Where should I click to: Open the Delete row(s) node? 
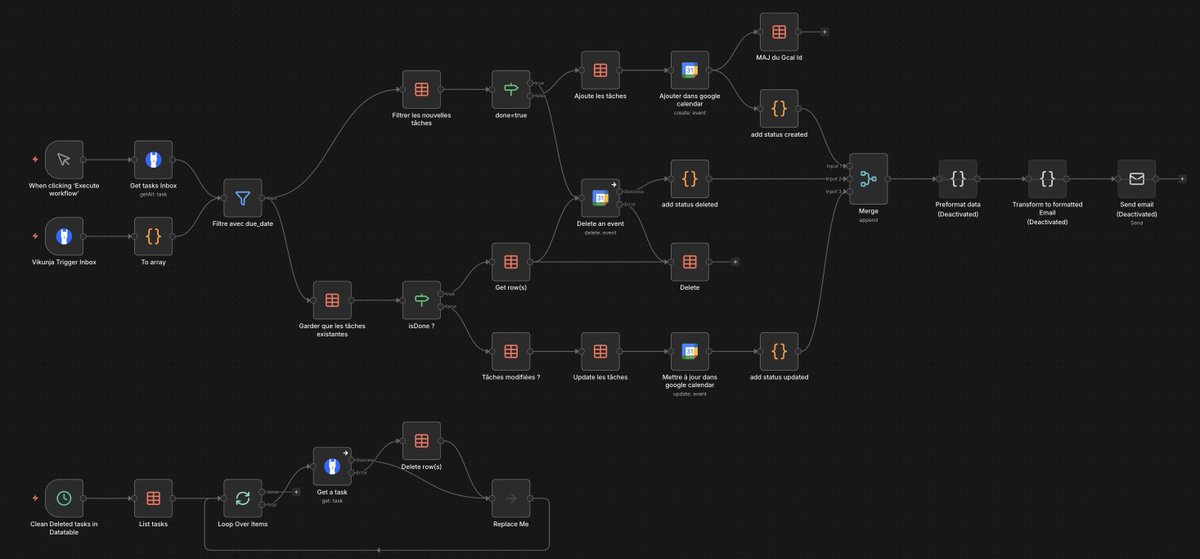coord(421,440)
